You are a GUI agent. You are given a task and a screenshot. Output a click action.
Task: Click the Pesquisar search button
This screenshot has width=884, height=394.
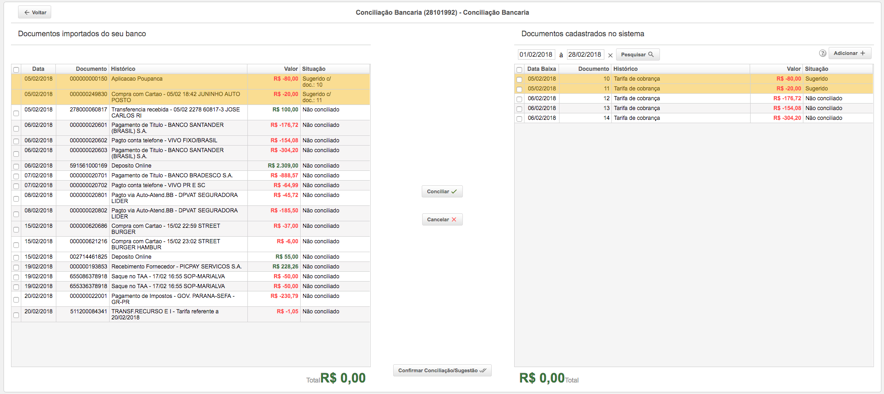tap(638, 55)
